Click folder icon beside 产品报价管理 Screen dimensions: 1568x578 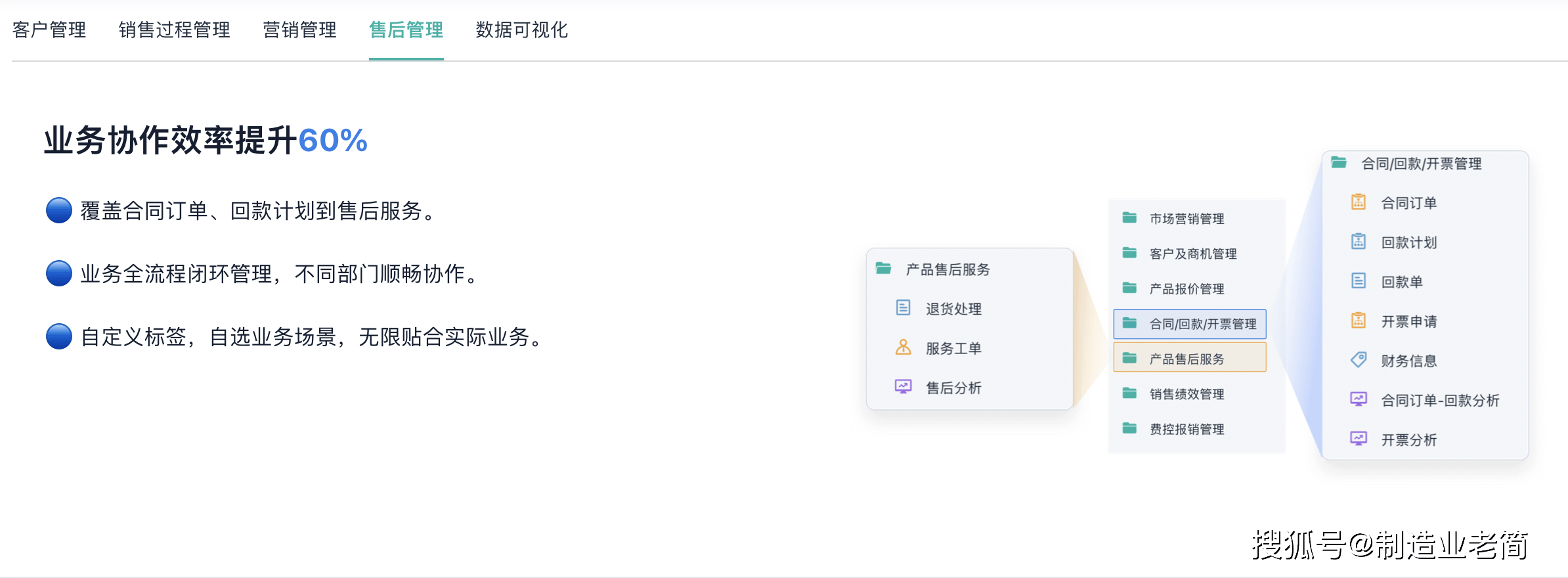pos(1129,288)
